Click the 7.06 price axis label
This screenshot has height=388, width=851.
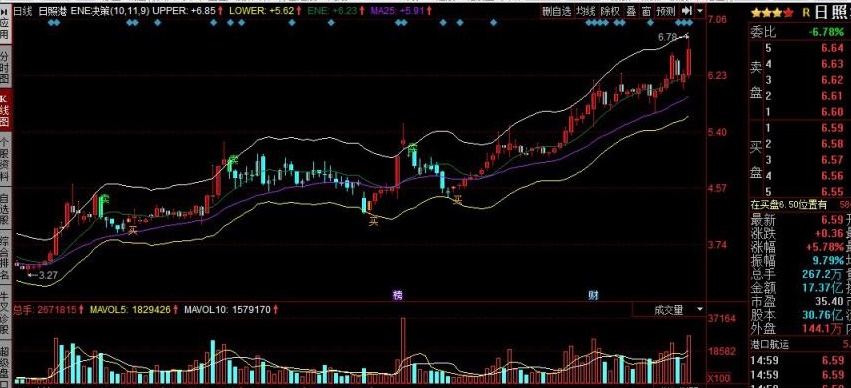coord(717,20)
